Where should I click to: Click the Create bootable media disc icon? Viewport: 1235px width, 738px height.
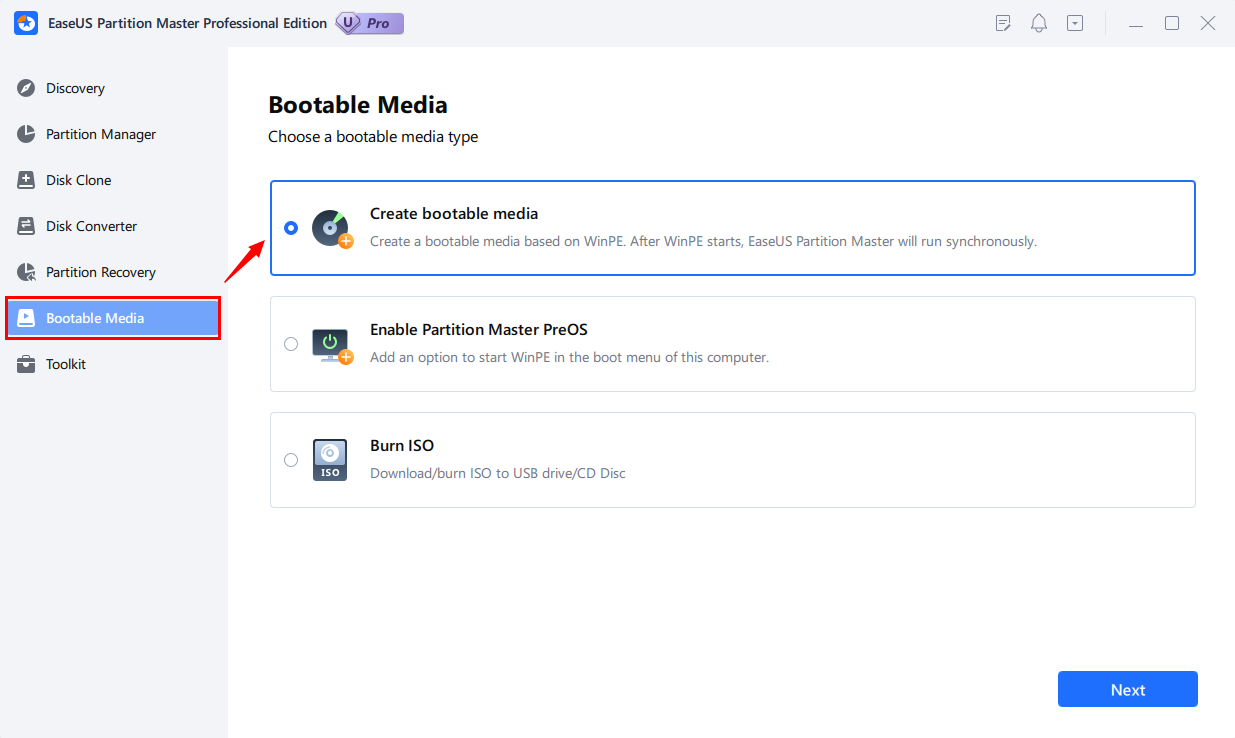[331, 228]
